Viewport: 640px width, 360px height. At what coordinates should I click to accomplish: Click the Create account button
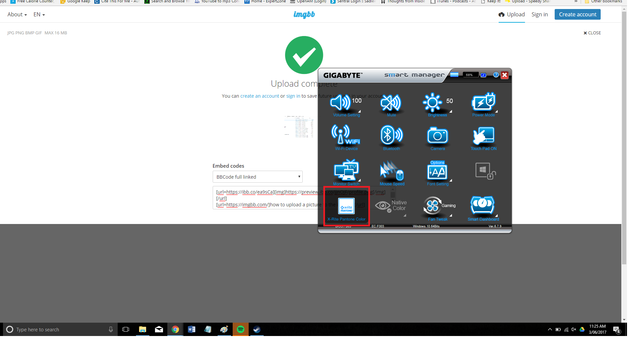point(577,14)
